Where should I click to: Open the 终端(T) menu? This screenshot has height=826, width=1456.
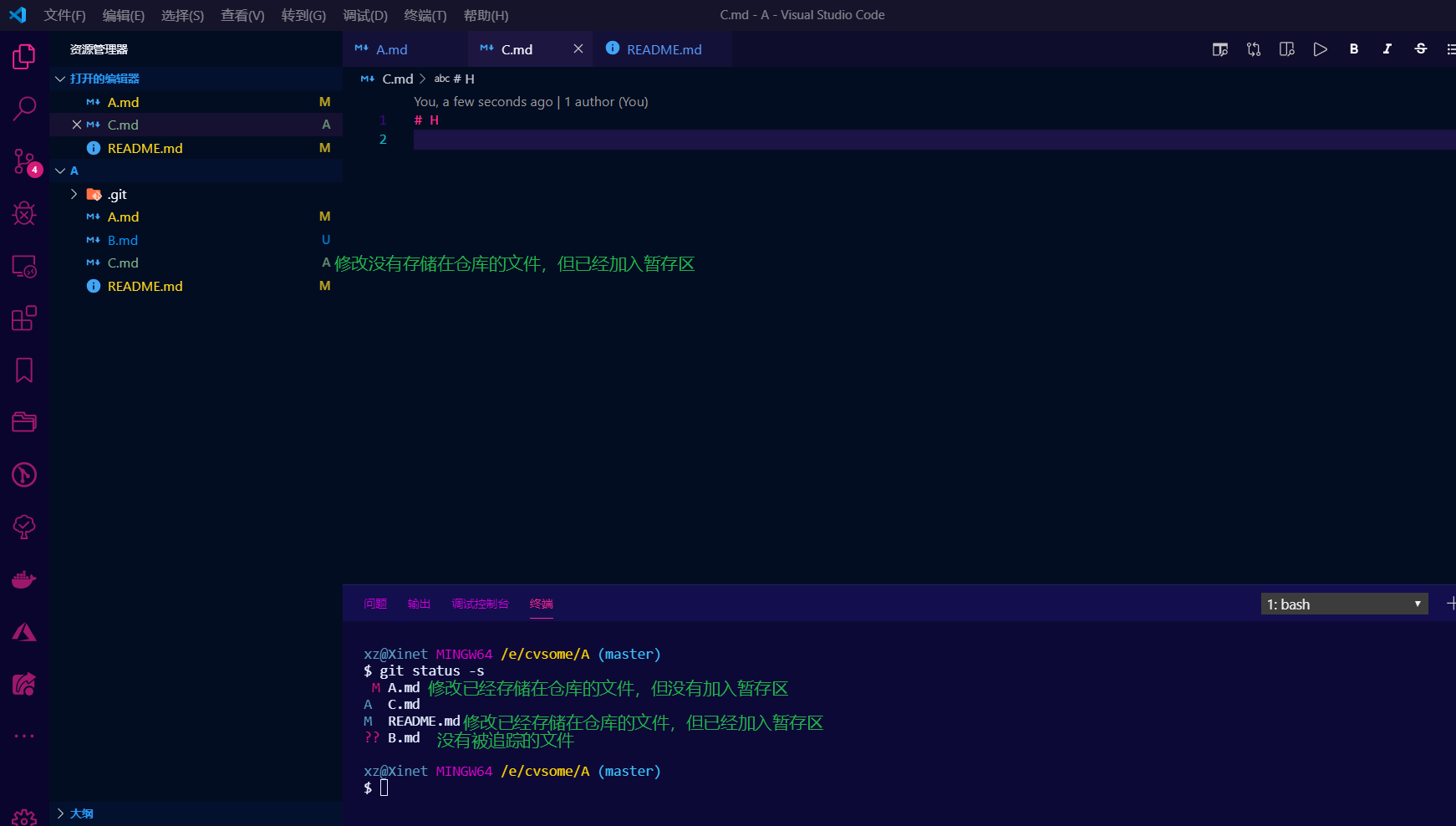coord(425,15)
